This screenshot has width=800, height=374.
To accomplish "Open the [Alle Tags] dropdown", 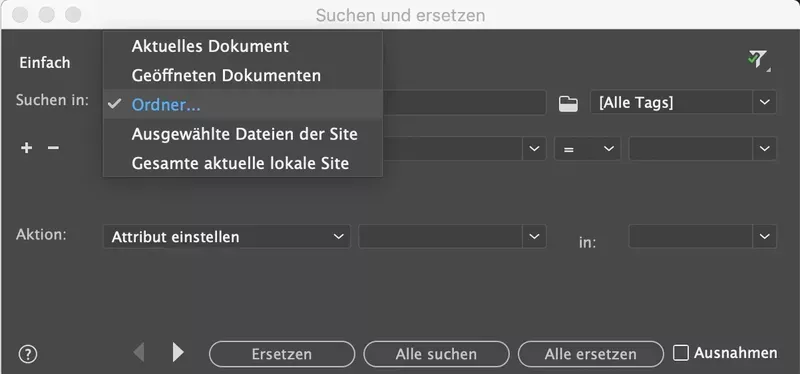I will [x=683, y=102].
